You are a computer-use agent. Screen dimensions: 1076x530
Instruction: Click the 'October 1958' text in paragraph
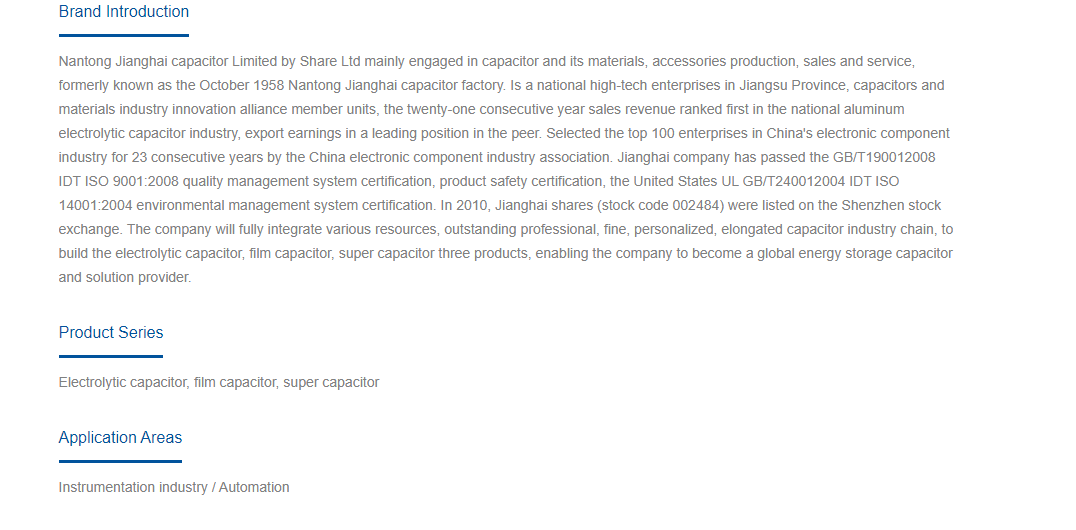click(x=242, y=86)
